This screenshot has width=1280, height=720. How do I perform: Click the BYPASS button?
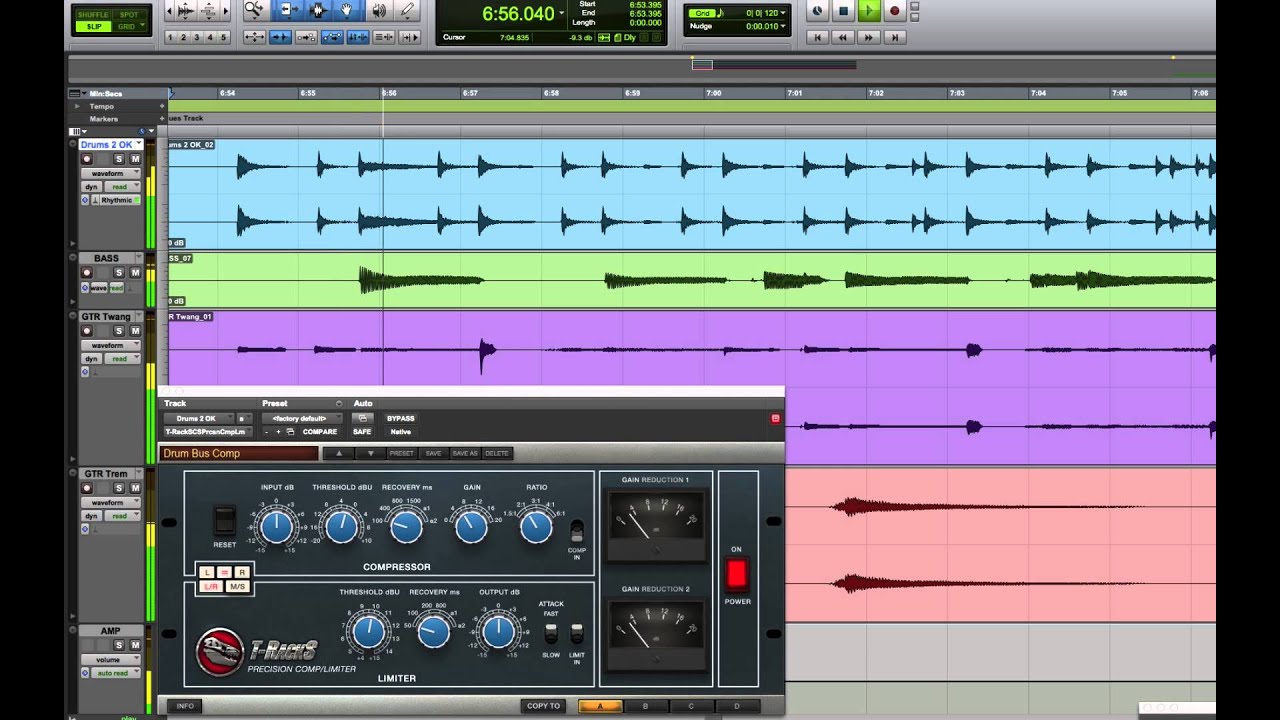pos(401,418)
